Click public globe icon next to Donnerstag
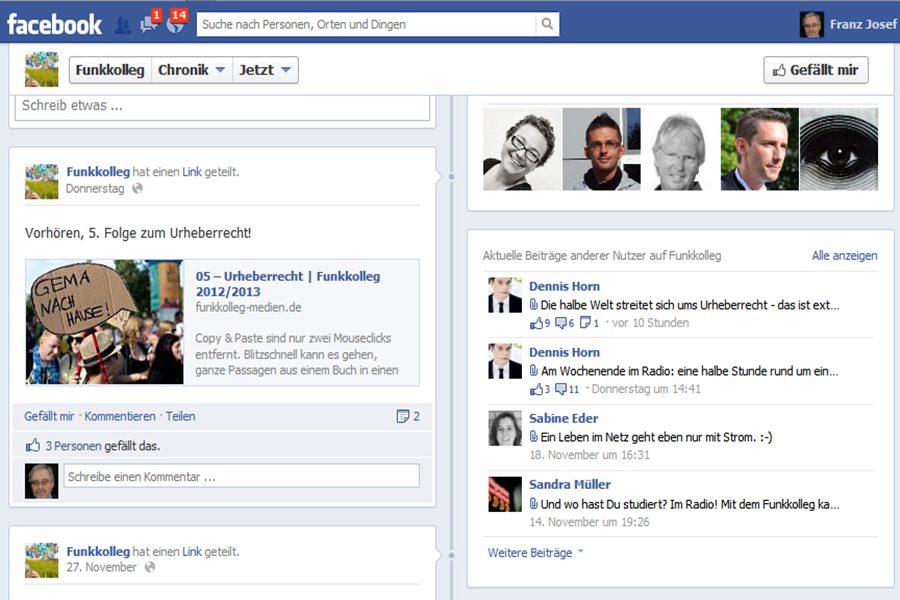 (x=137, y=188)
